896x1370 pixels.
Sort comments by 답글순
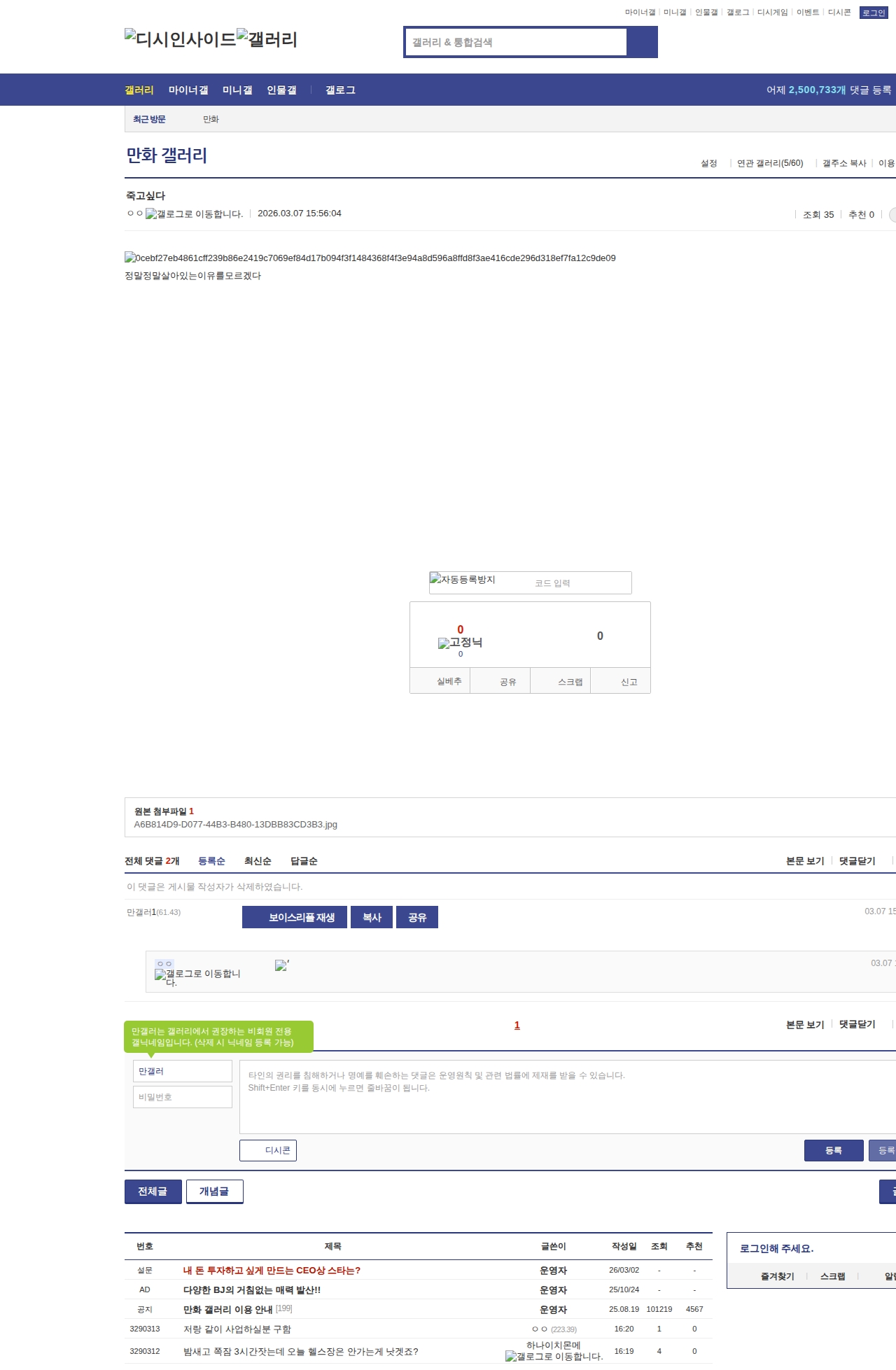(304, 861)
